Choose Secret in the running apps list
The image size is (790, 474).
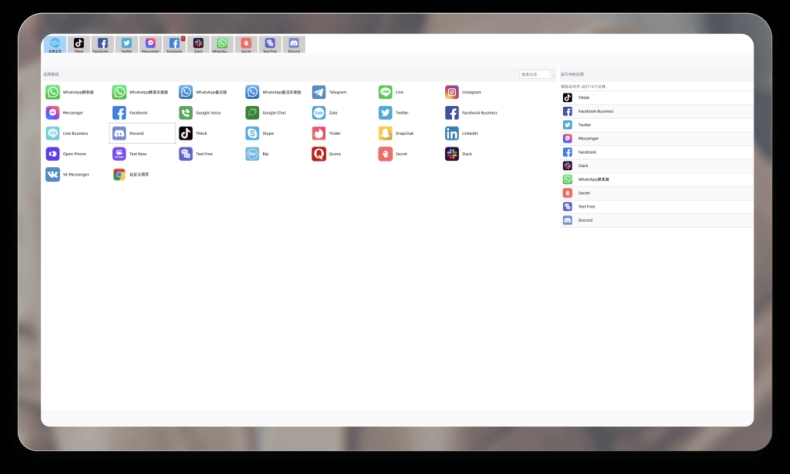tap(584, 193)
